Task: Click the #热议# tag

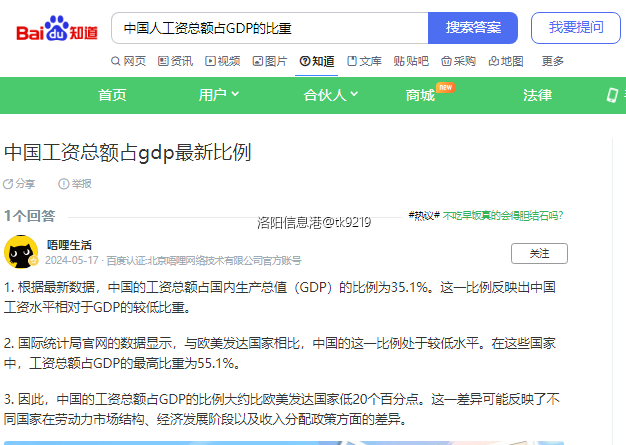Action: [424, 216]
